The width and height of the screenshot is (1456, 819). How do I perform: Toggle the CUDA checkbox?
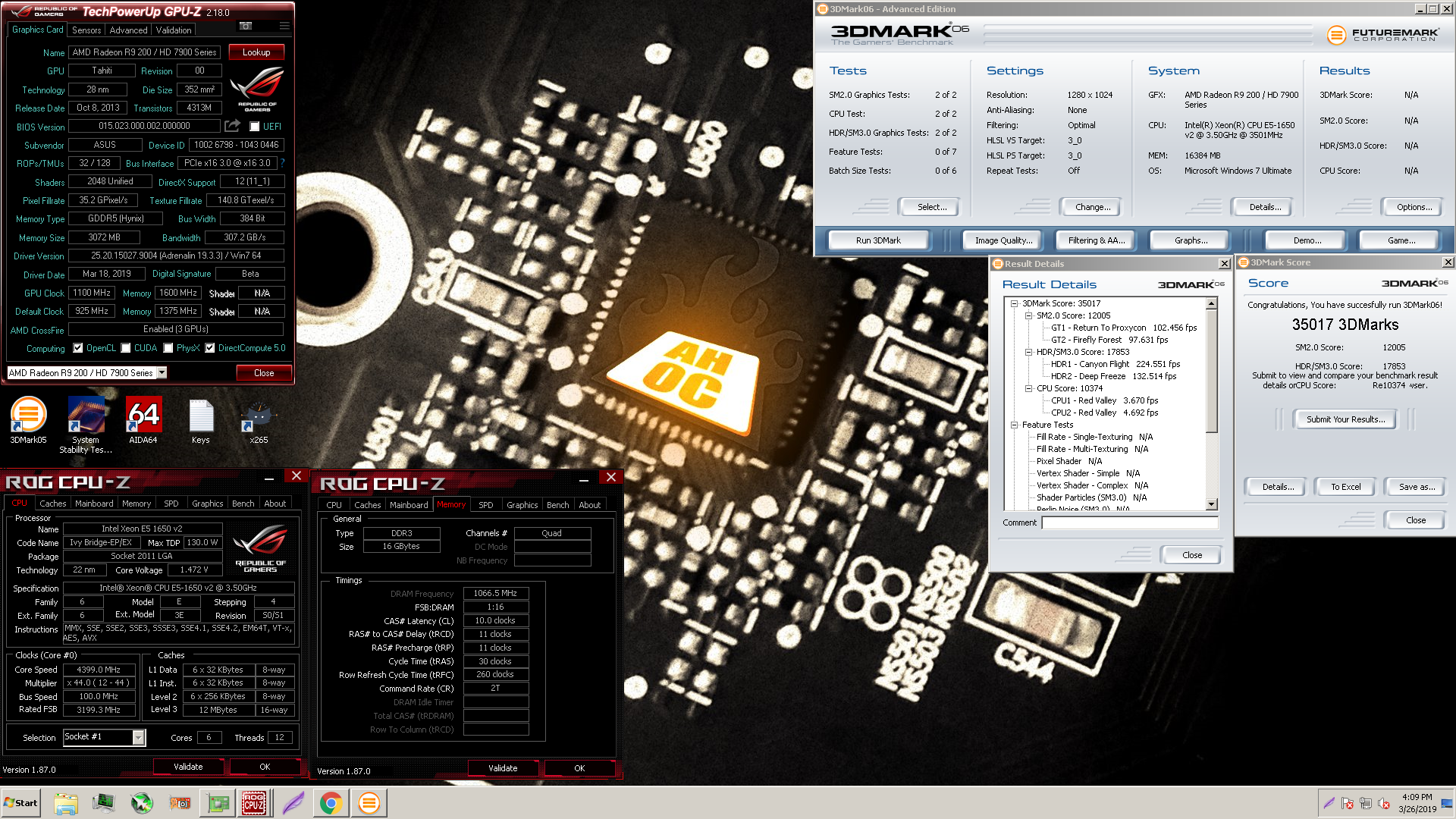[126, 348]
